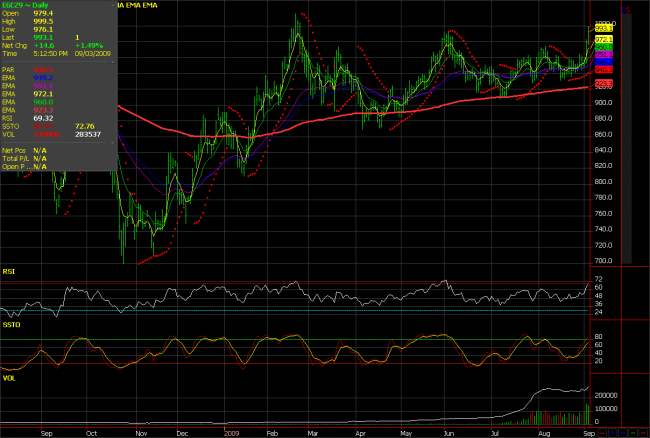Click the SSTO value 72.76
650x438 pixels.
pos(85,126)
